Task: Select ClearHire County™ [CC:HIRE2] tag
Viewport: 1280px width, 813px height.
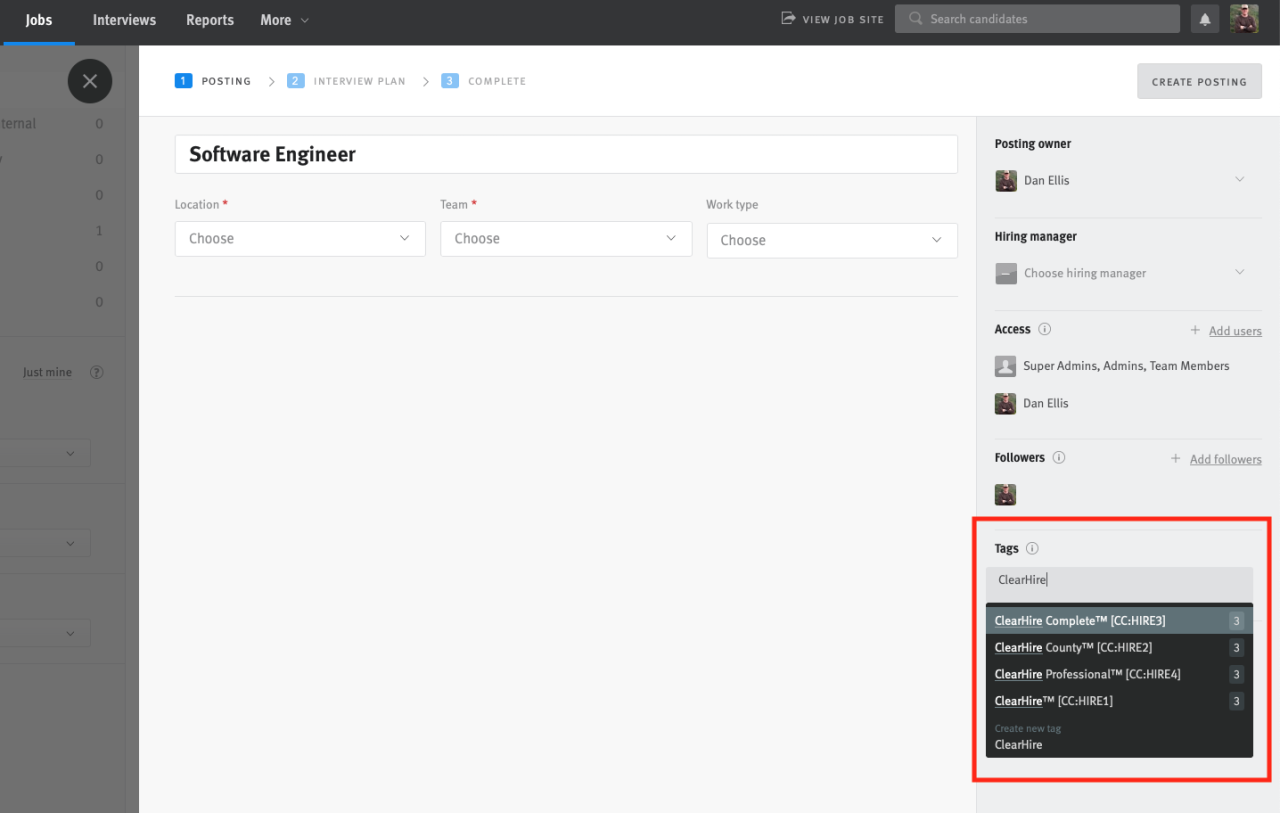Action: [x=1119, y=648]
